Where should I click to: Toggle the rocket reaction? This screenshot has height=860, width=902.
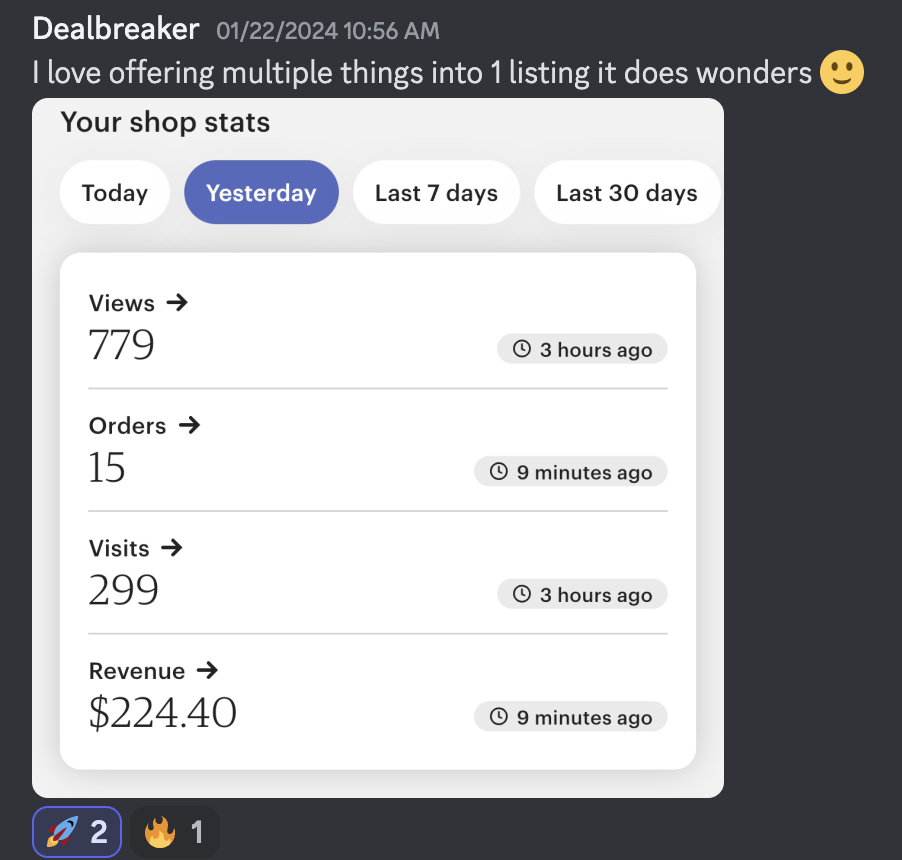pos(77,832)
